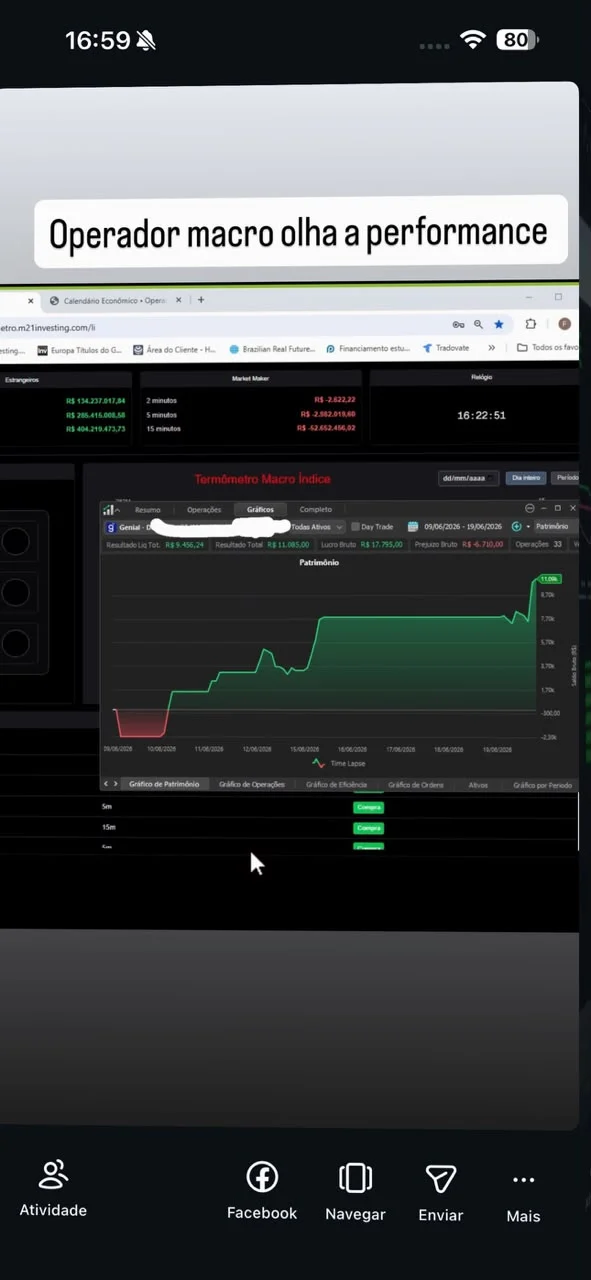Select the Gráfico de Eficiência bottom tab
591x1280 pixels.
coord(336,784)
